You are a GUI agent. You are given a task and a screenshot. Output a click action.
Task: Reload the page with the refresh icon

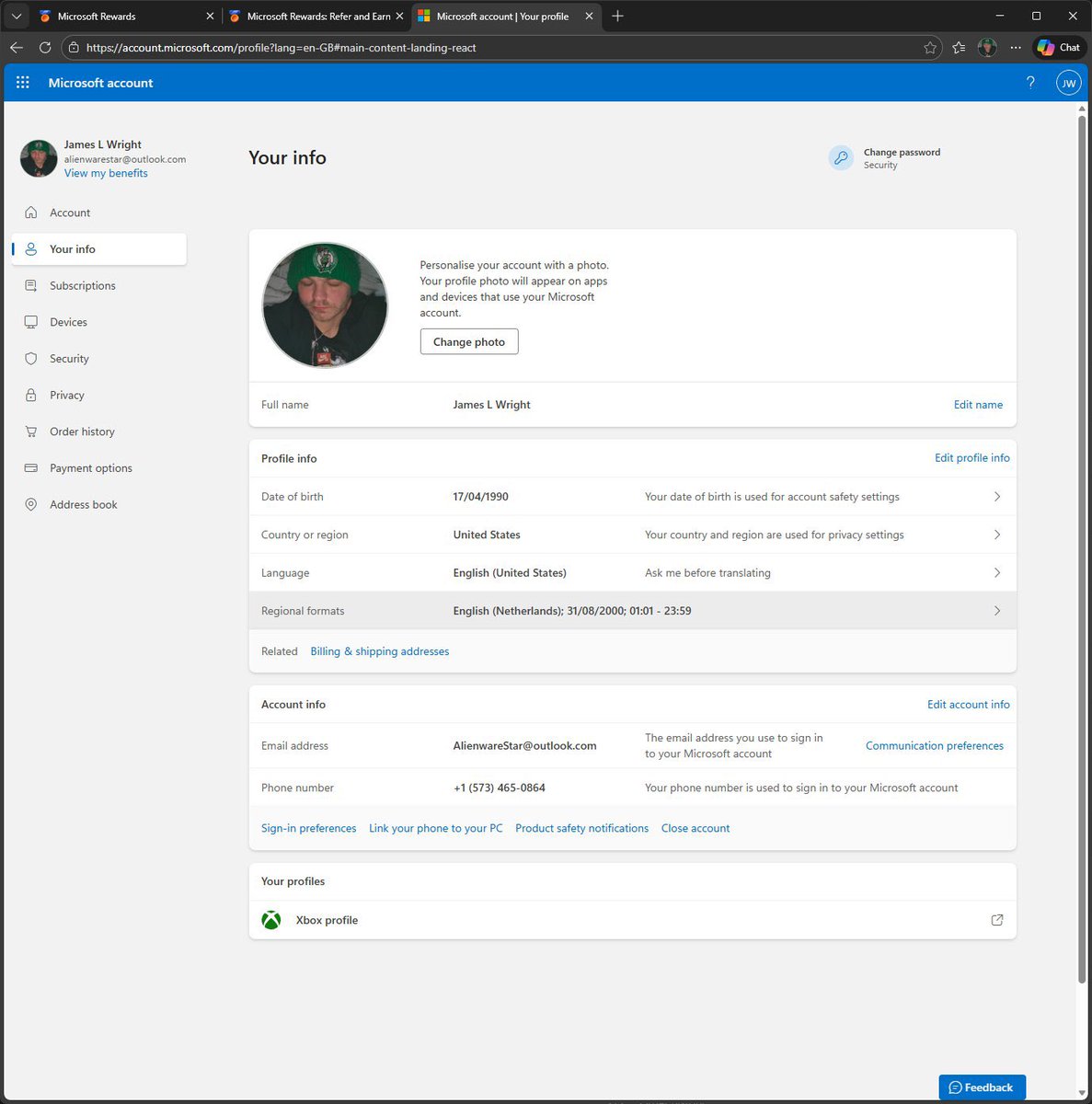(44, 47)
